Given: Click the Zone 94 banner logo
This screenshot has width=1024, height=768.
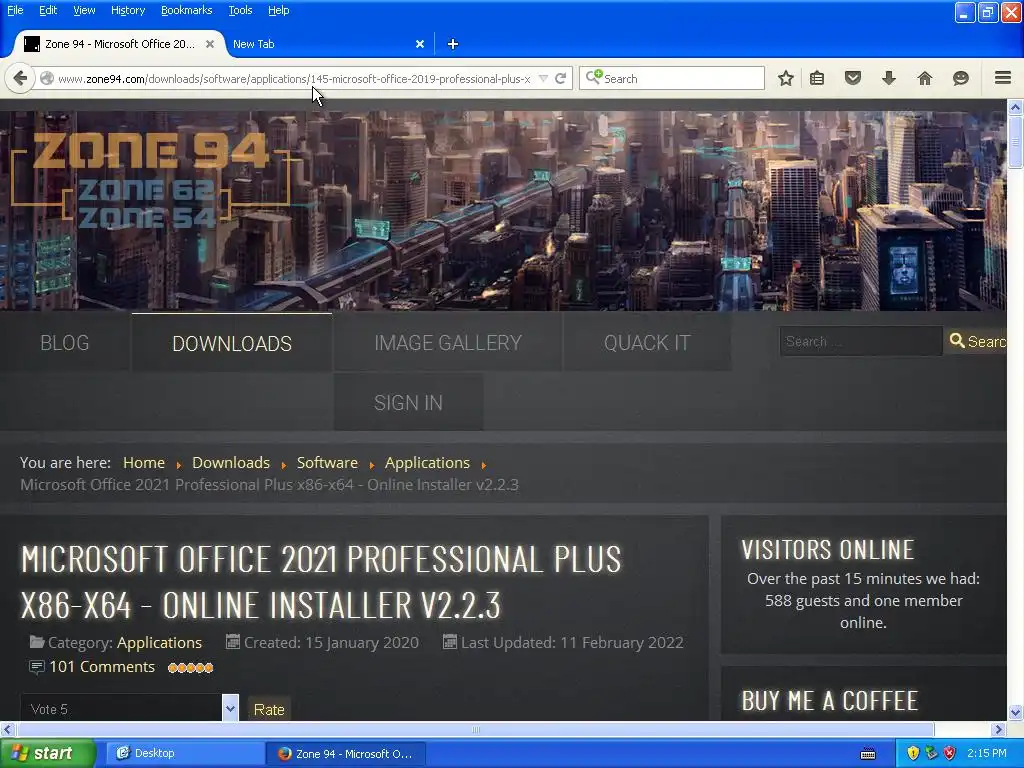Looking at the screenshot, I should tap(150, 179).
